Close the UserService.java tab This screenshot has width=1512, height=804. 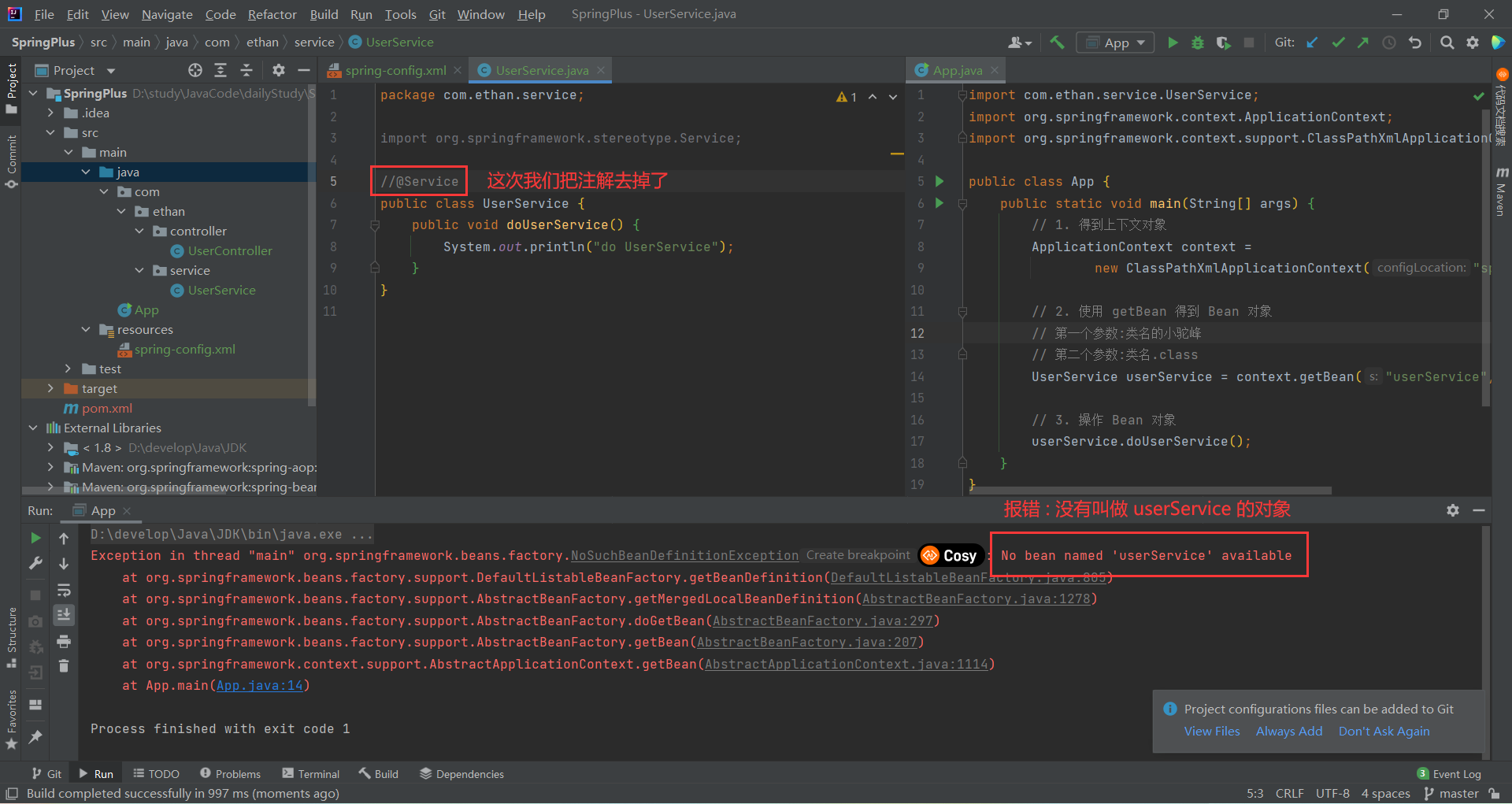(601, 70)
